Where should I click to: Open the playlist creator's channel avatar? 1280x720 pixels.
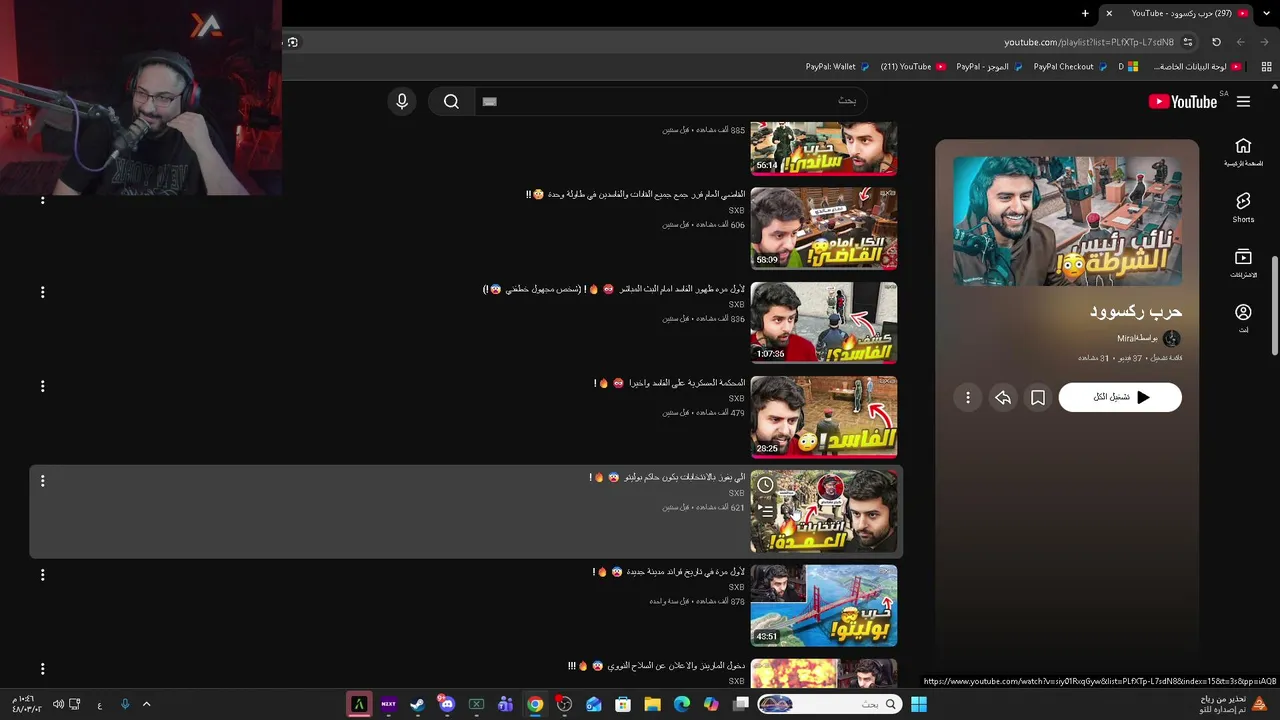[1172, 338]
